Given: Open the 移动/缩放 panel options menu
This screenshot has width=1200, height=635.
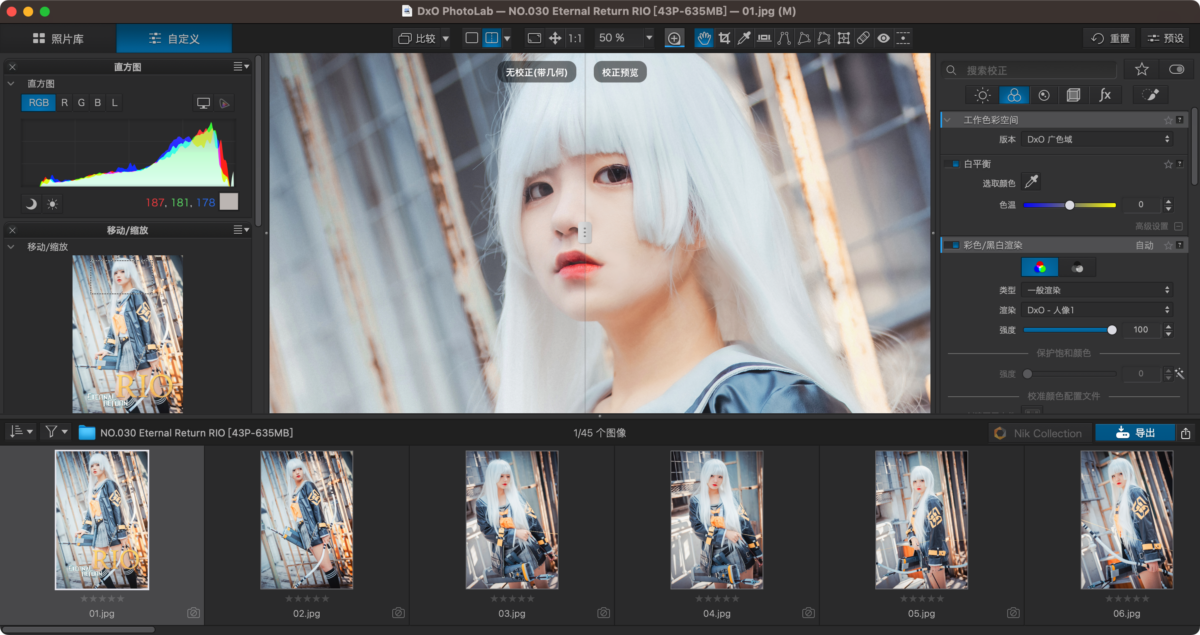Looking at the screenshot, I should point(241,230).
